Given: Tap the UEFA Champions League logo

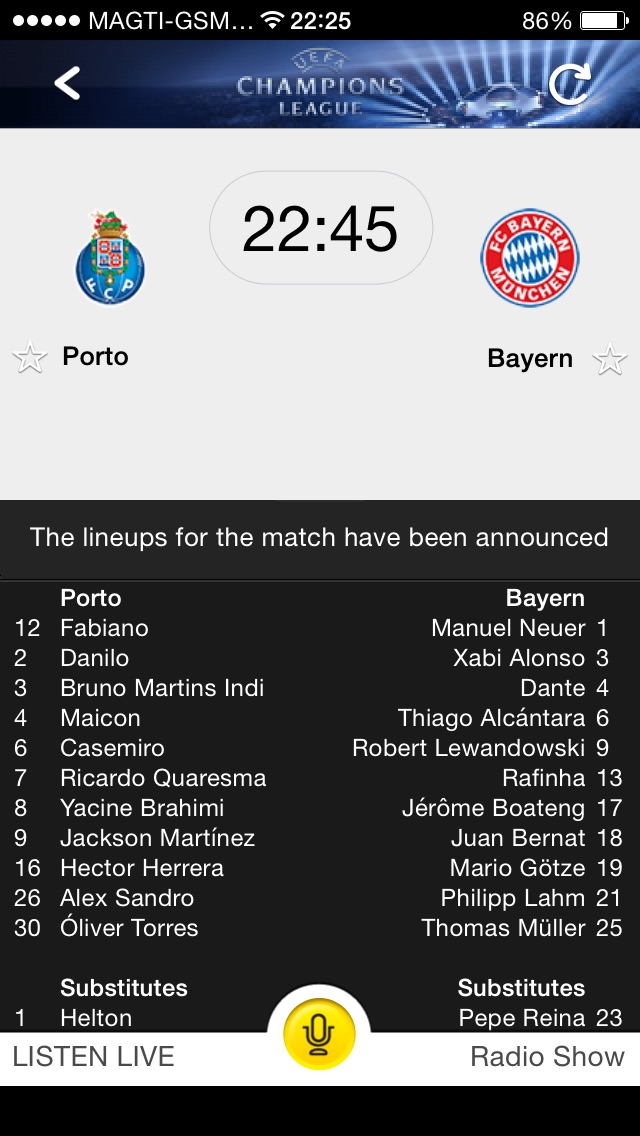Looking at the screenshot, I should [x=320, y=84].
